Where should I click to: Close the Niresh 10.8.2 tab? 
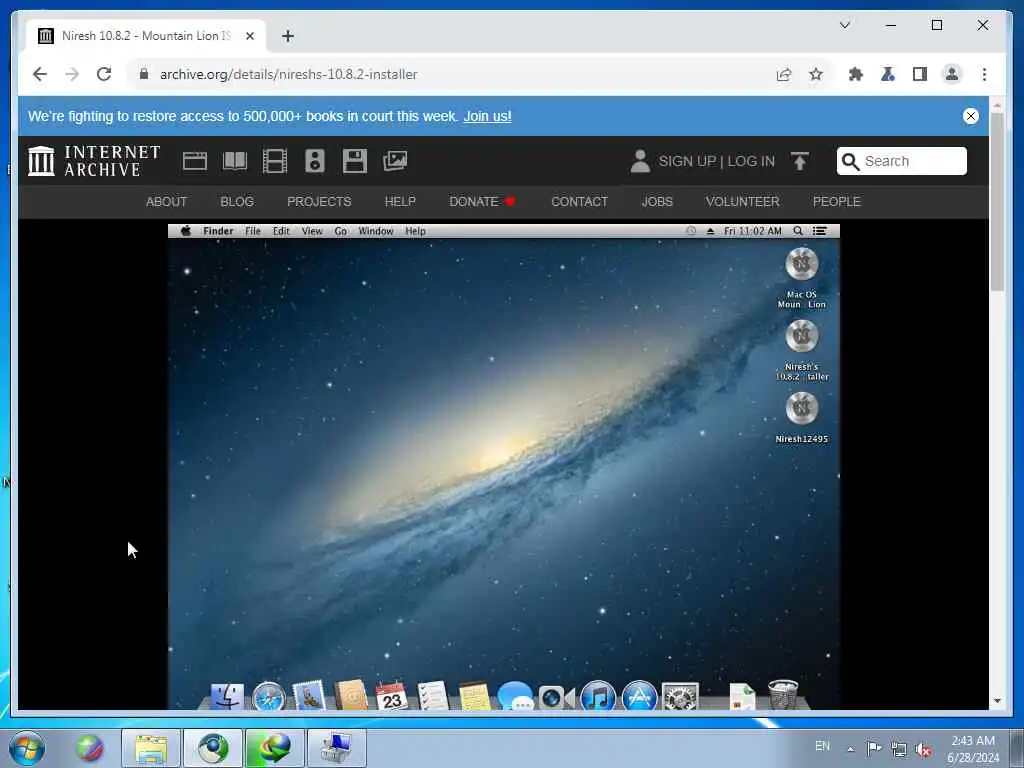249,36
